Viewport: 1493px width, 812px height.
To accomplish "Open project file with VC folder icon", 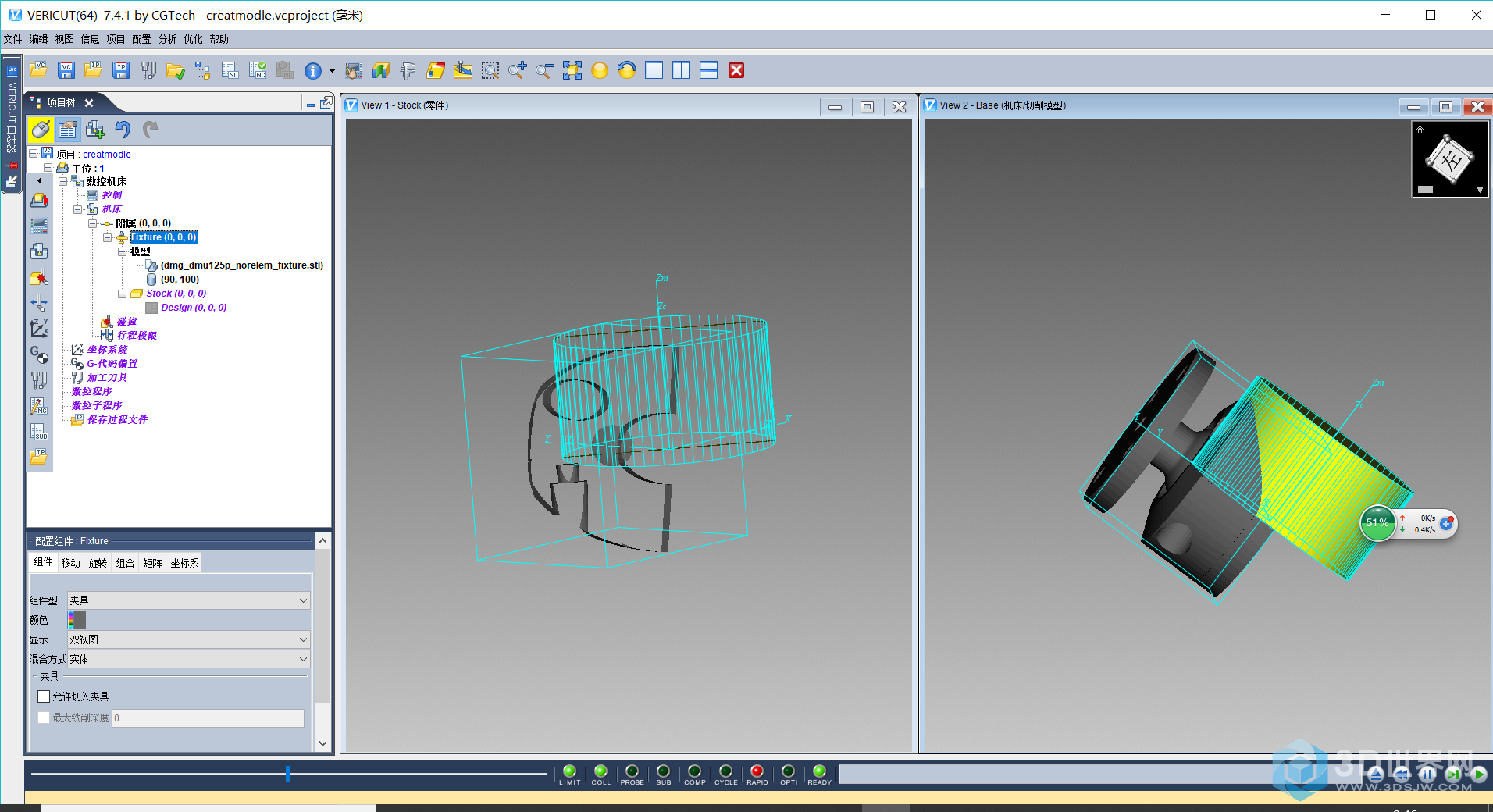I will point(39,71).
